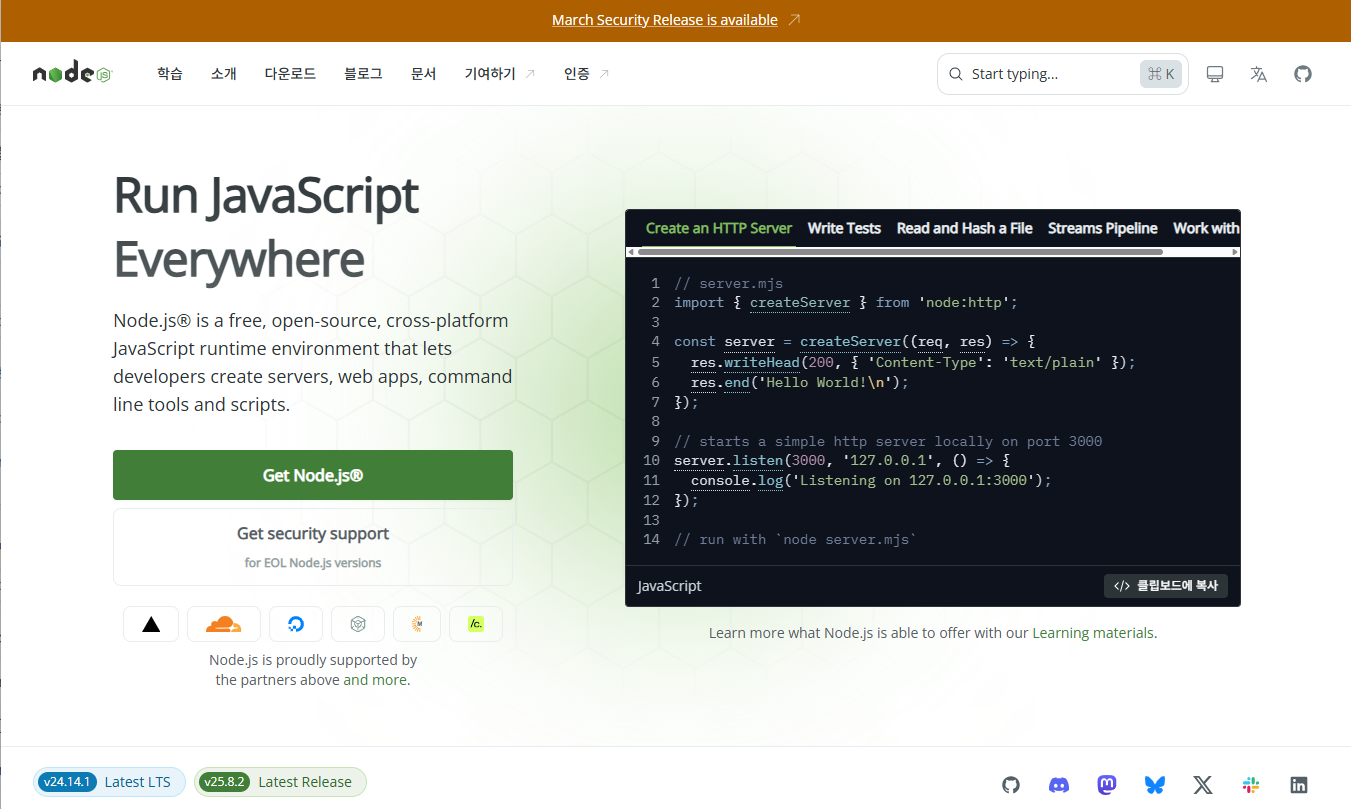Open the LinkedIn icon in the footer
1351x809 pixels.
[1298, 785]
